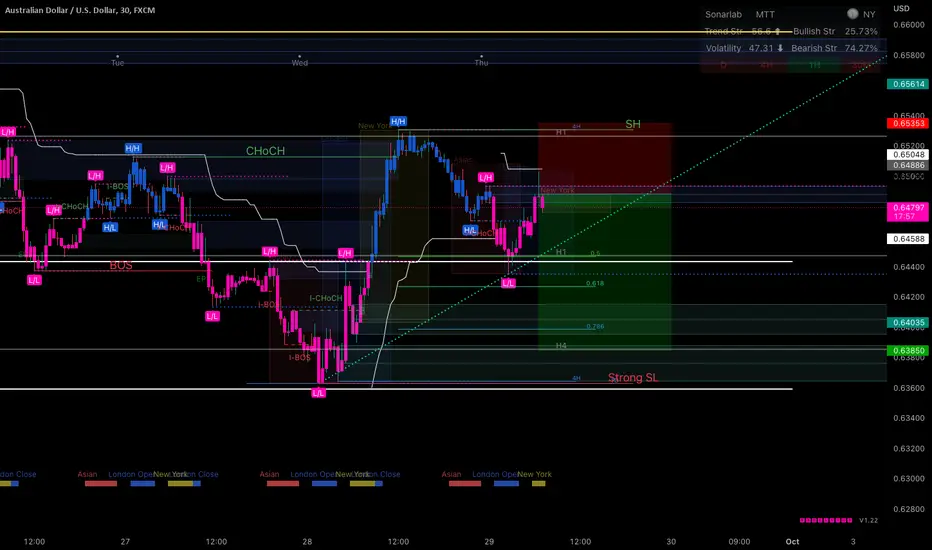The height and width of the screenshot is (550, 932).
Task: Click the green 0.64035 price label
Action: 908,322
